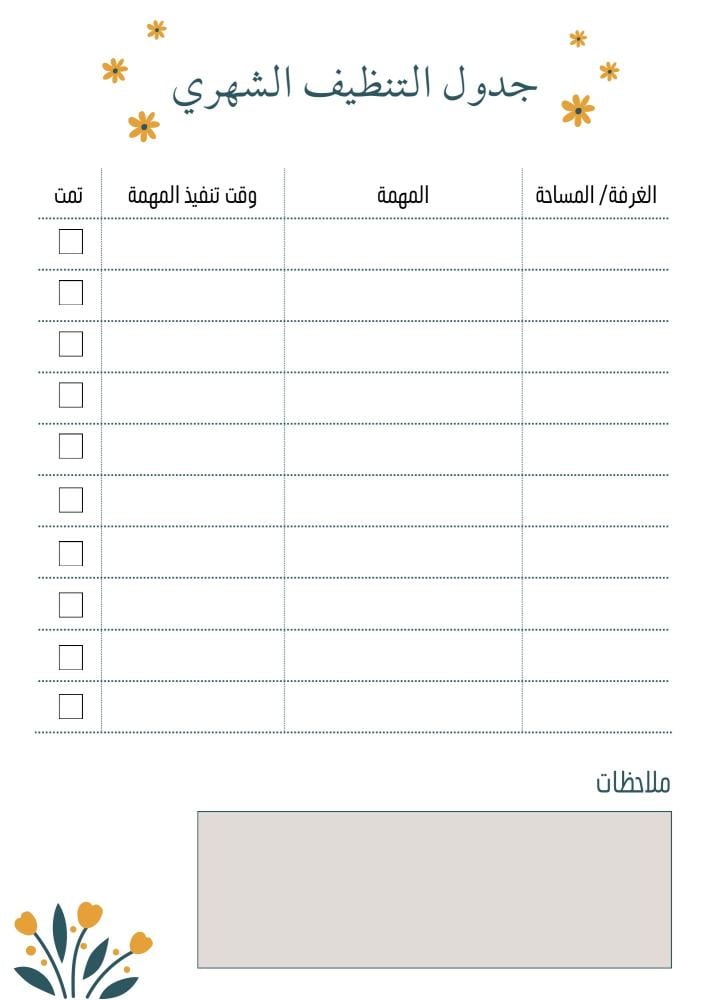
Task: Click inside the gray ملاحظات notes box
Action: [x=434, y=890]
